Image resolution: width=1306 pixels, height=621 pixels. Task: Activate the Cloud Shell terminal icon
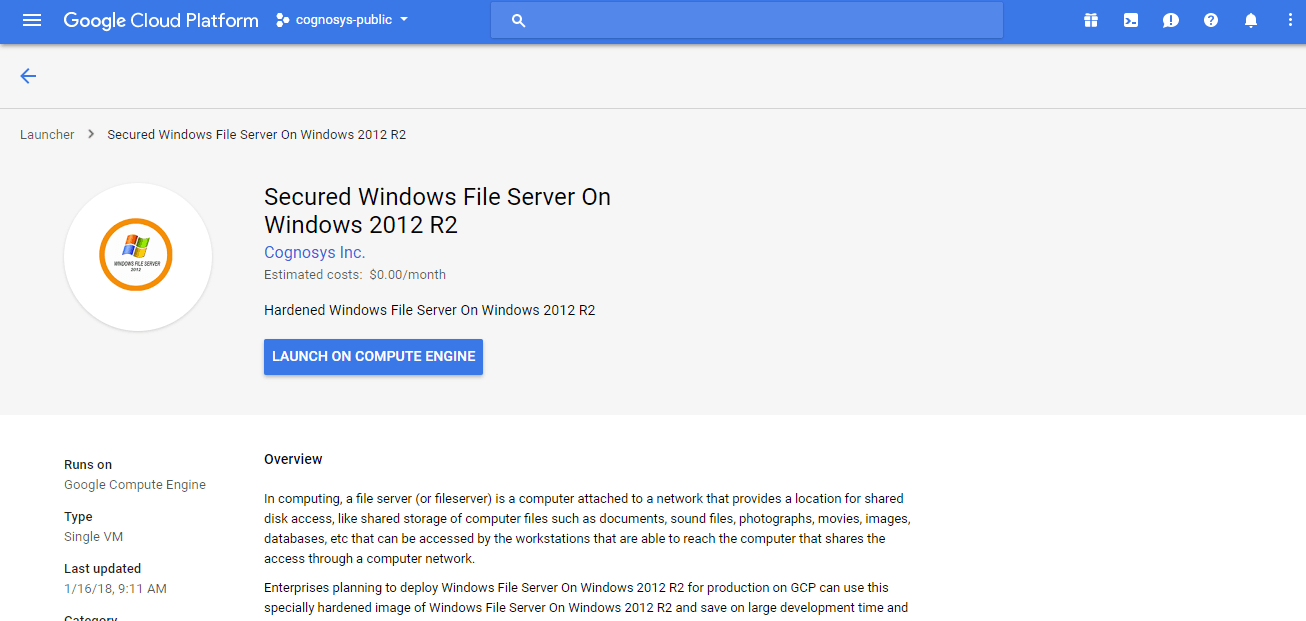(x=1131, y=20)
